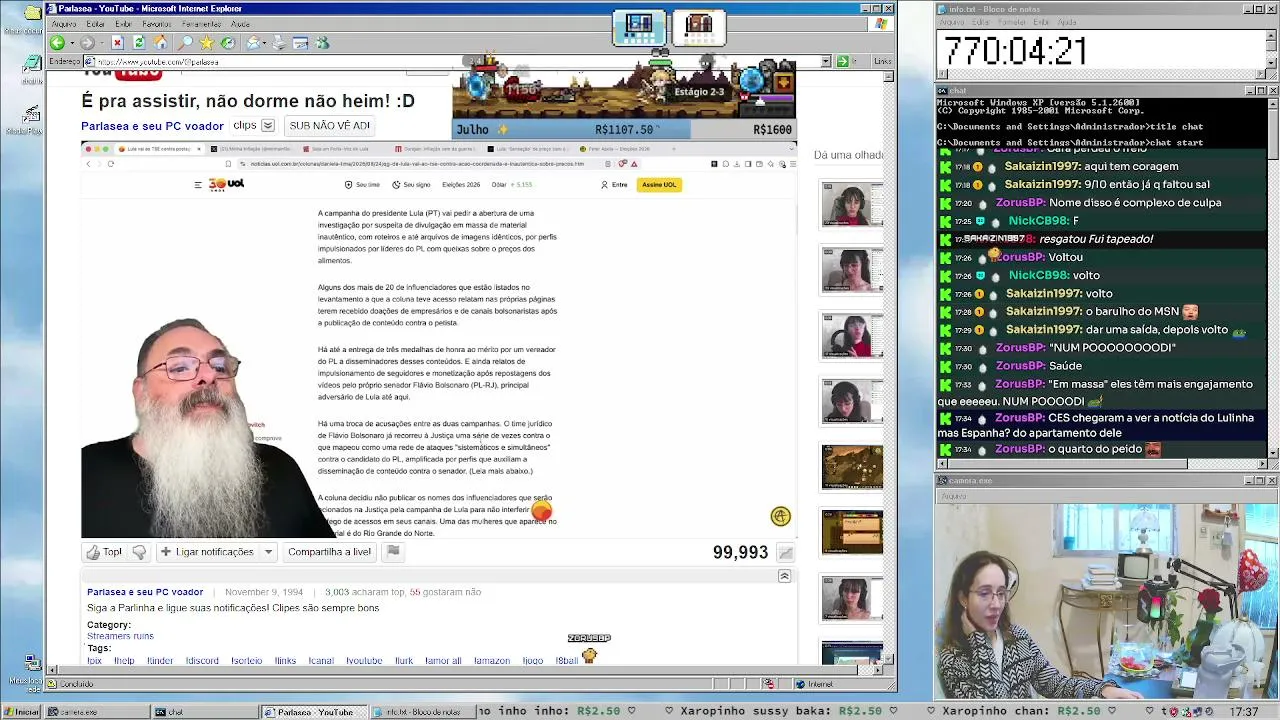Open the Mail icon dropdown arrow
The height and width of the screenshot is (720, 1280).
[264, 43]
